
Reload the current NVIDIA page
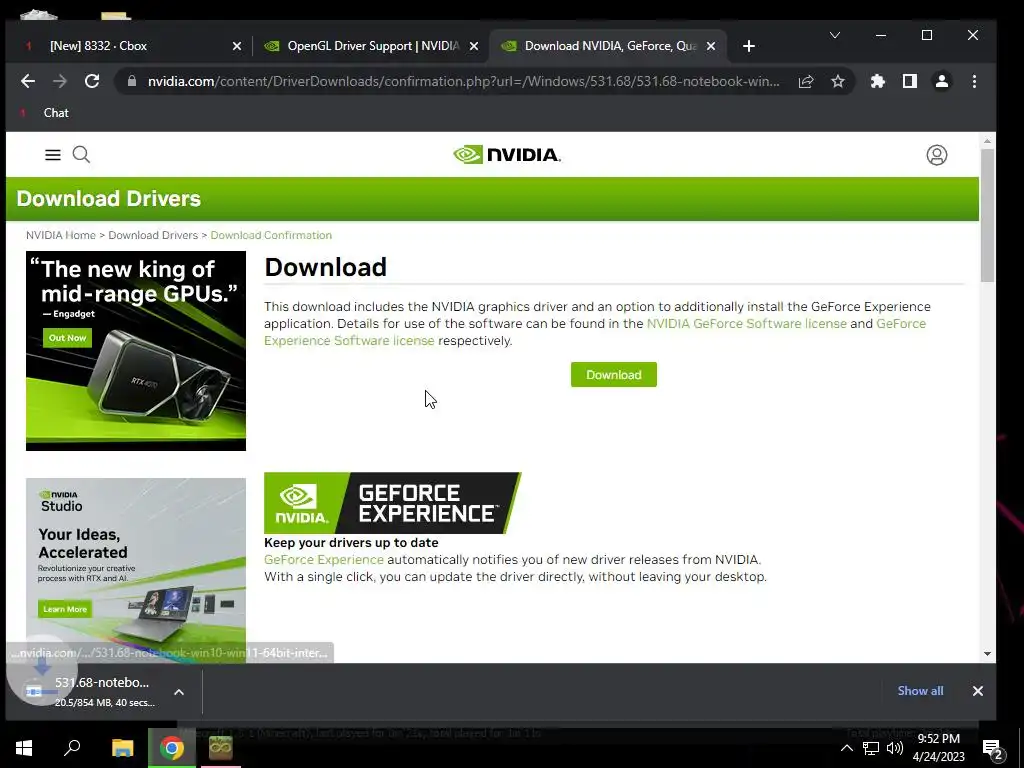coord(92,81)
